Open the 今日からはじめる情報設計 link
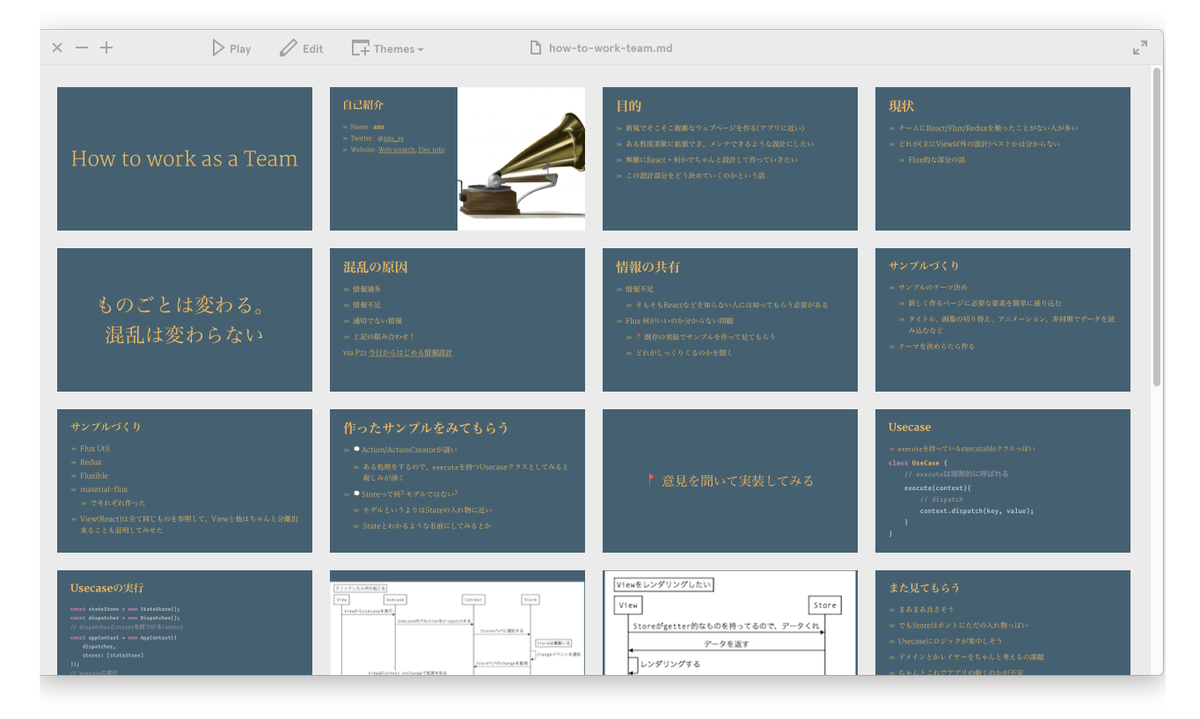 (x=410, y=353)
